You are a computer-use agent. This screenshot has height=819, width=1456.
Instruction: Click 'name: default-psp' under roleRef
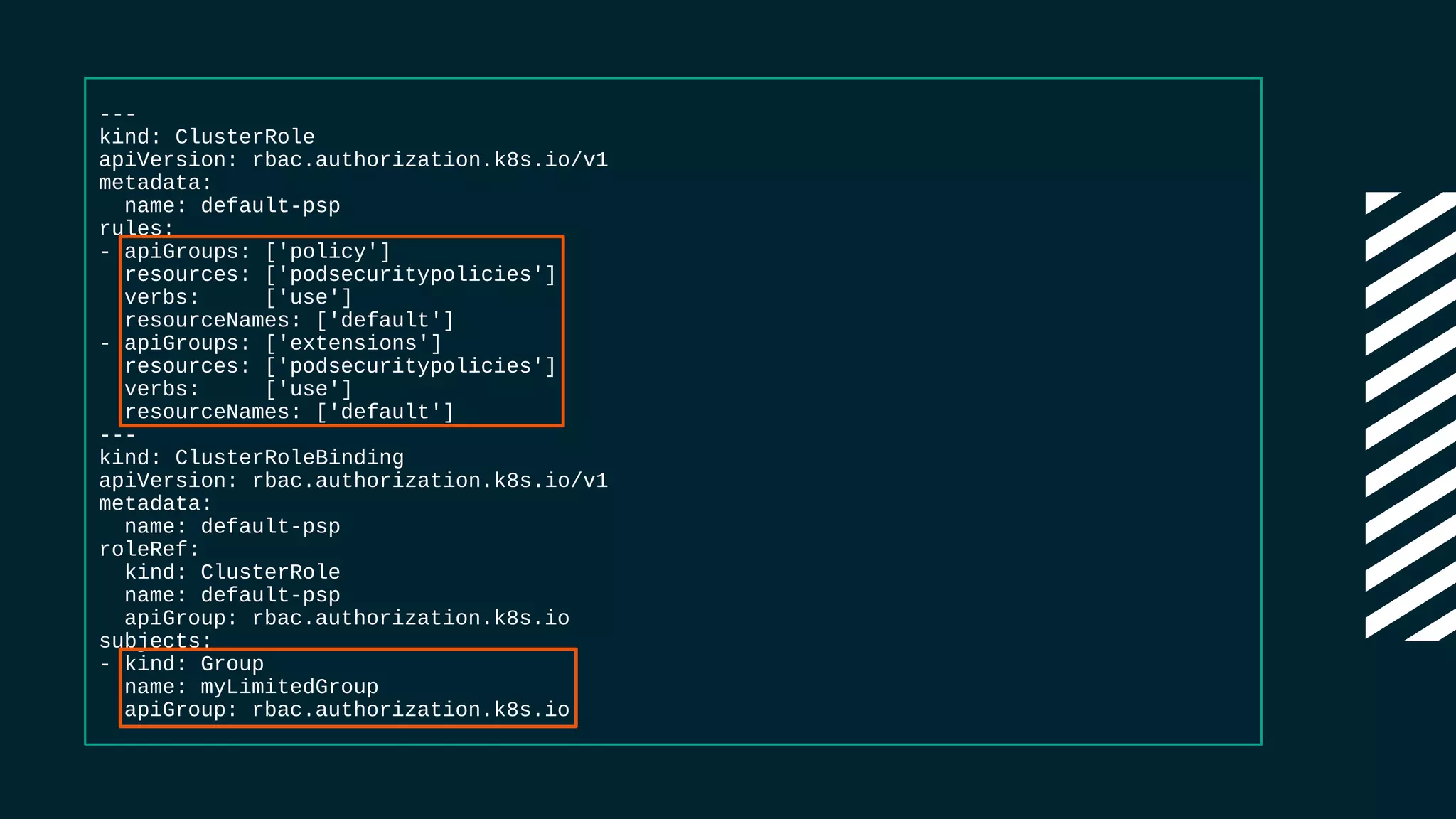pos(232,595)
